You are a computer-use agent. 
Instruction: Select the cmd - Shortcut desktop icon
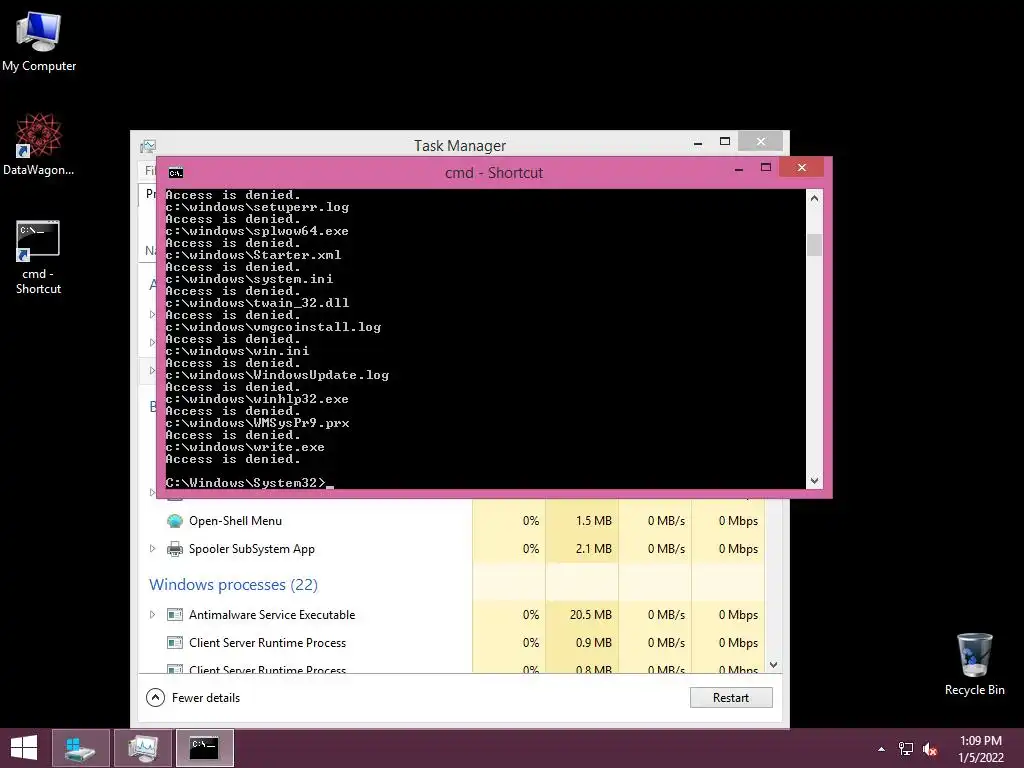39,257
